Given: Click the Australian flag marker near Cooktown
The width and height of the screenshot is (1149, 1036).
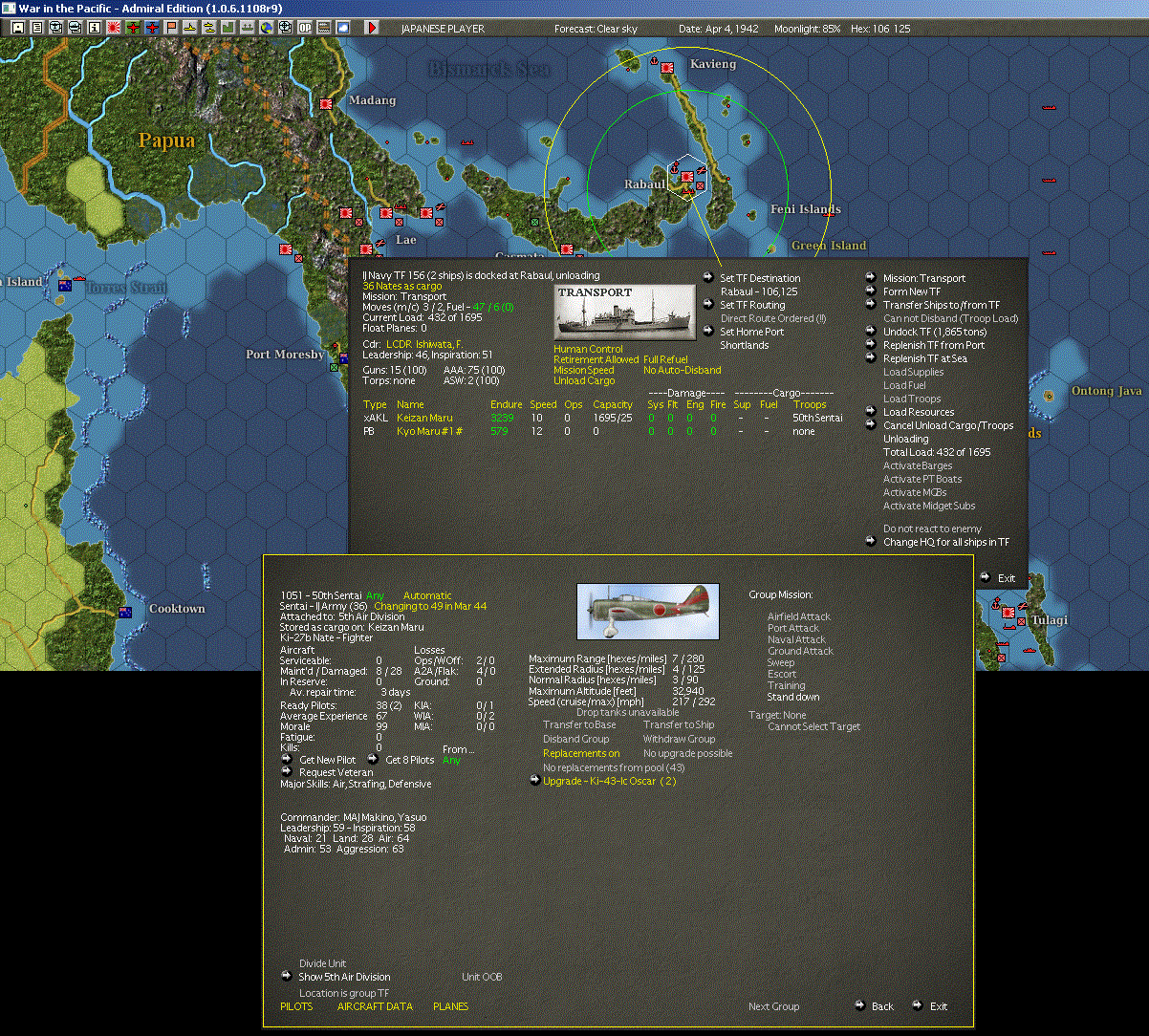Looking at the screenshot, I should [125, 612].
